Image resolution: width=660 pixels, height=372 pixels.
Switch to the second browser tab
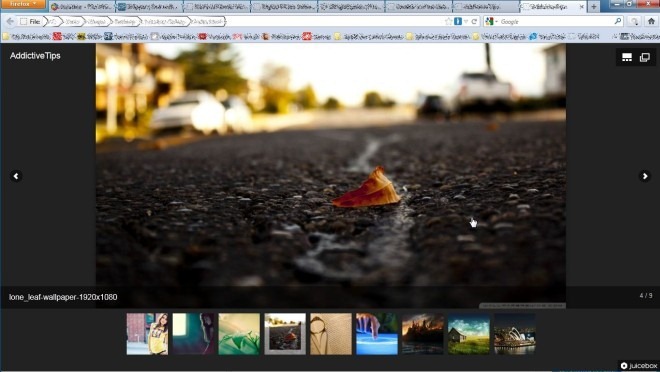pyautogui.click(x=149, y=7)
